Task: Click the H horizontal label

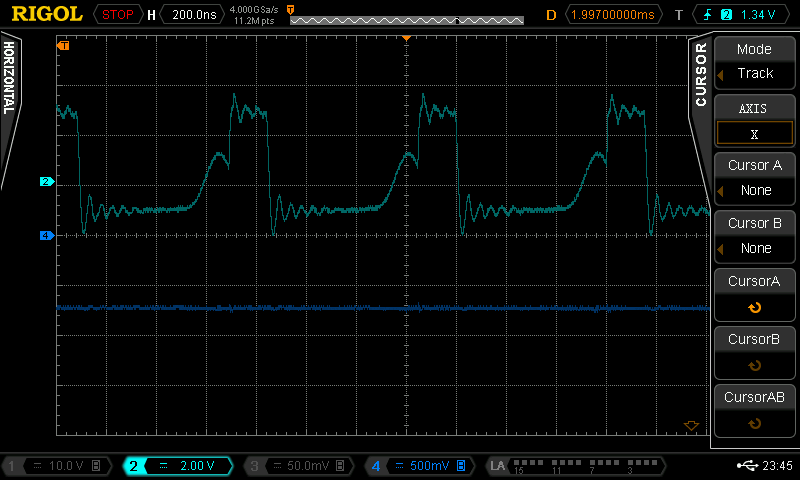Action: coord(152,15)
